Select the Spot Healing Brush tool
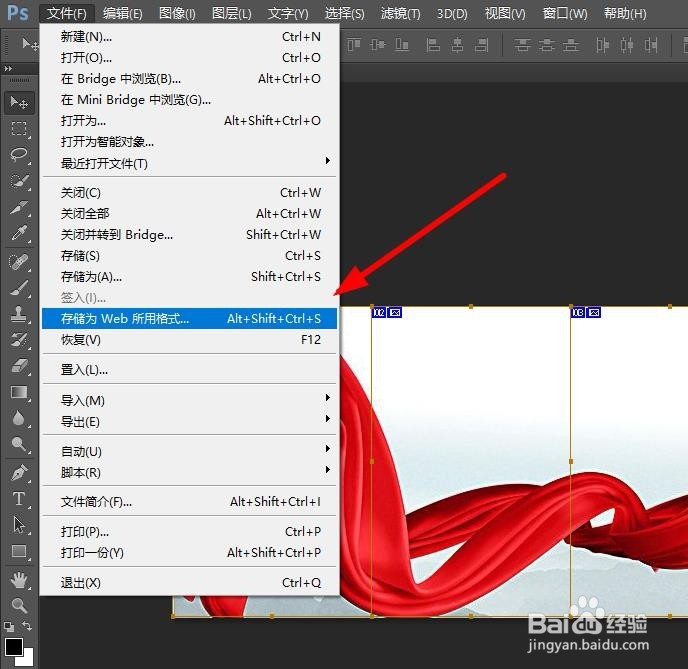Screen dimensions: 688x669 coord(18,262)
